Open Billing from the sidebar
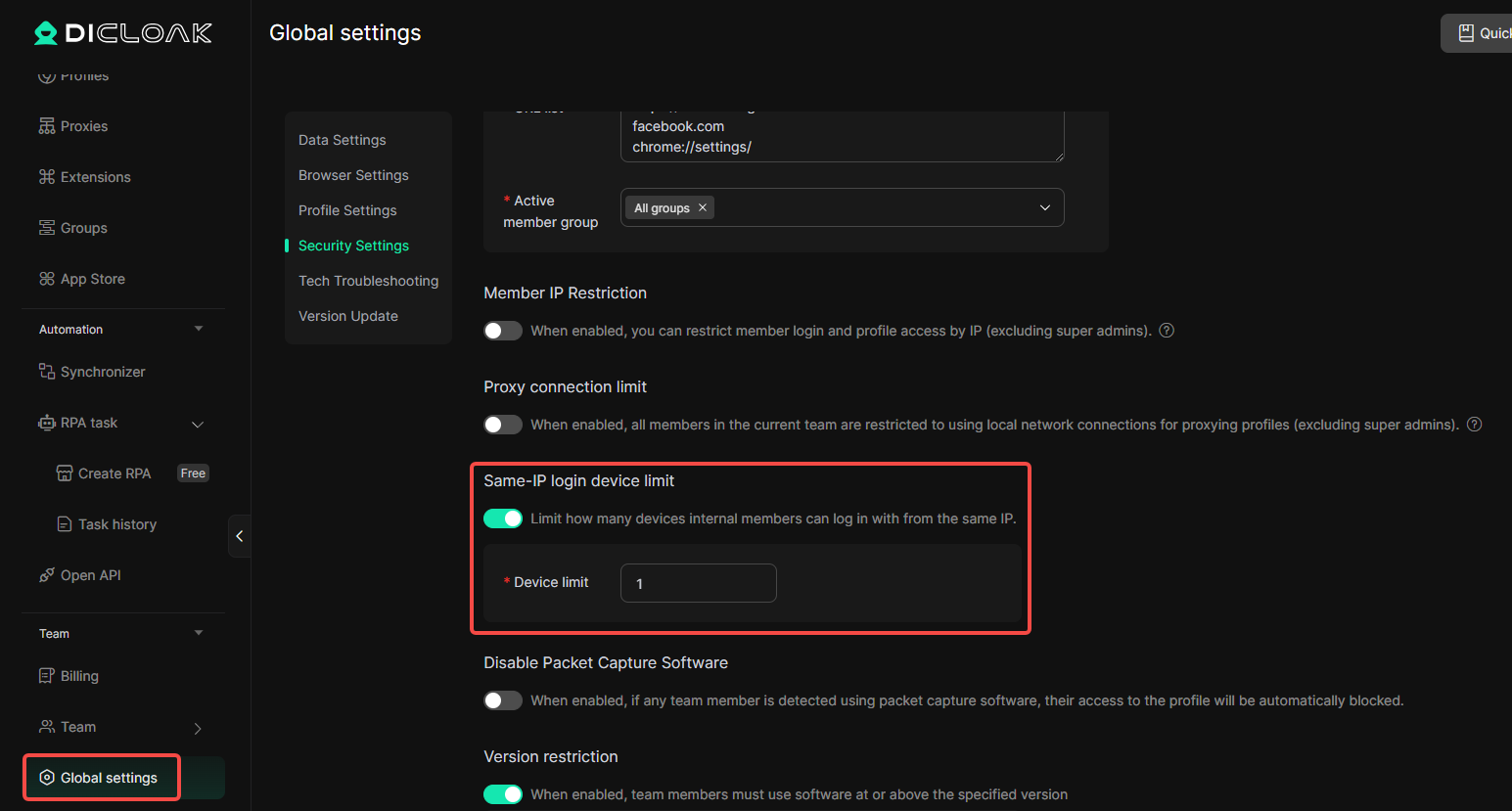This screenshot has width=1512, height=811. [x=69, y=676]
